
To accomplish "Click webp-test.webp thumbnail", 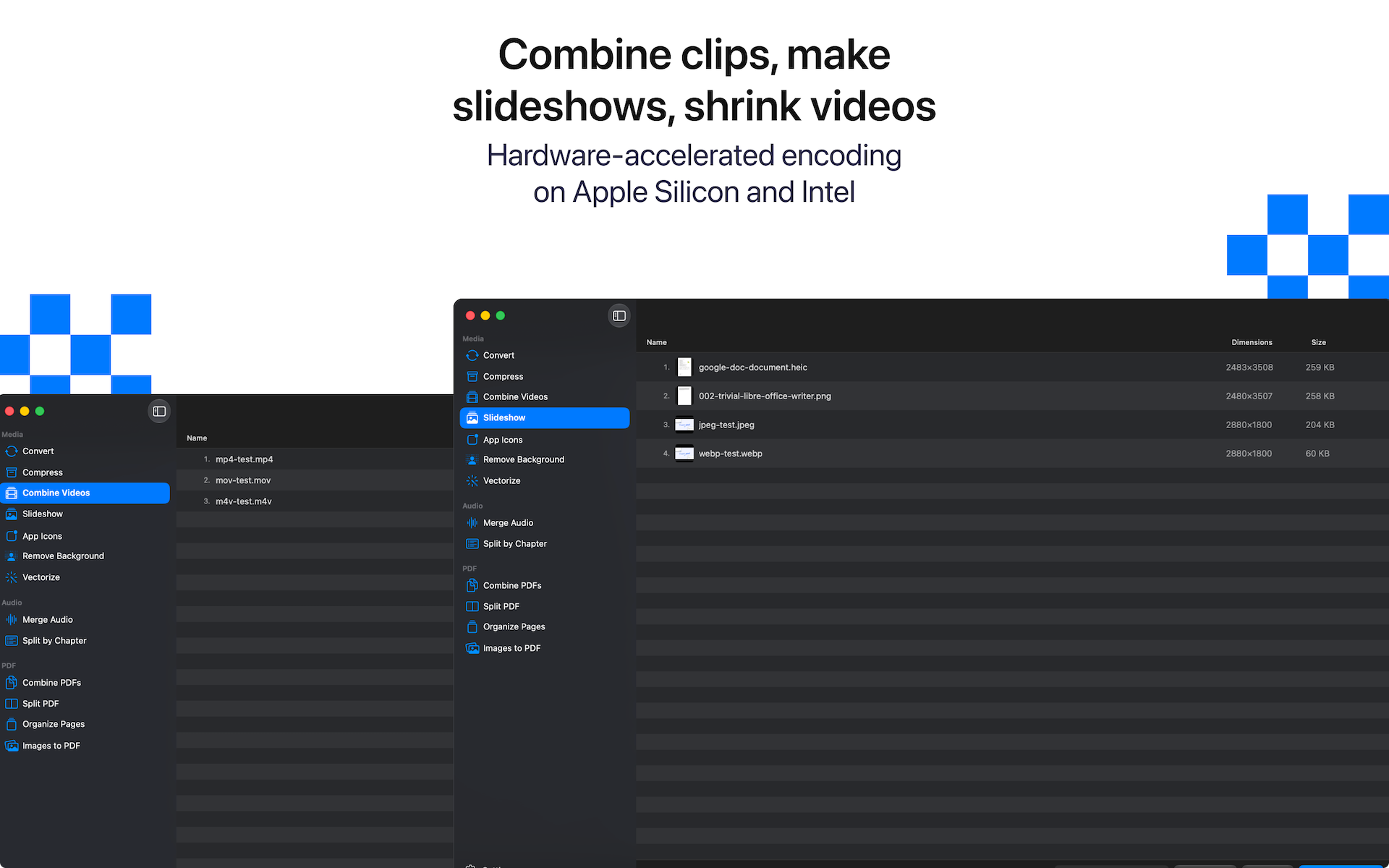I will (x=684, y=454).
